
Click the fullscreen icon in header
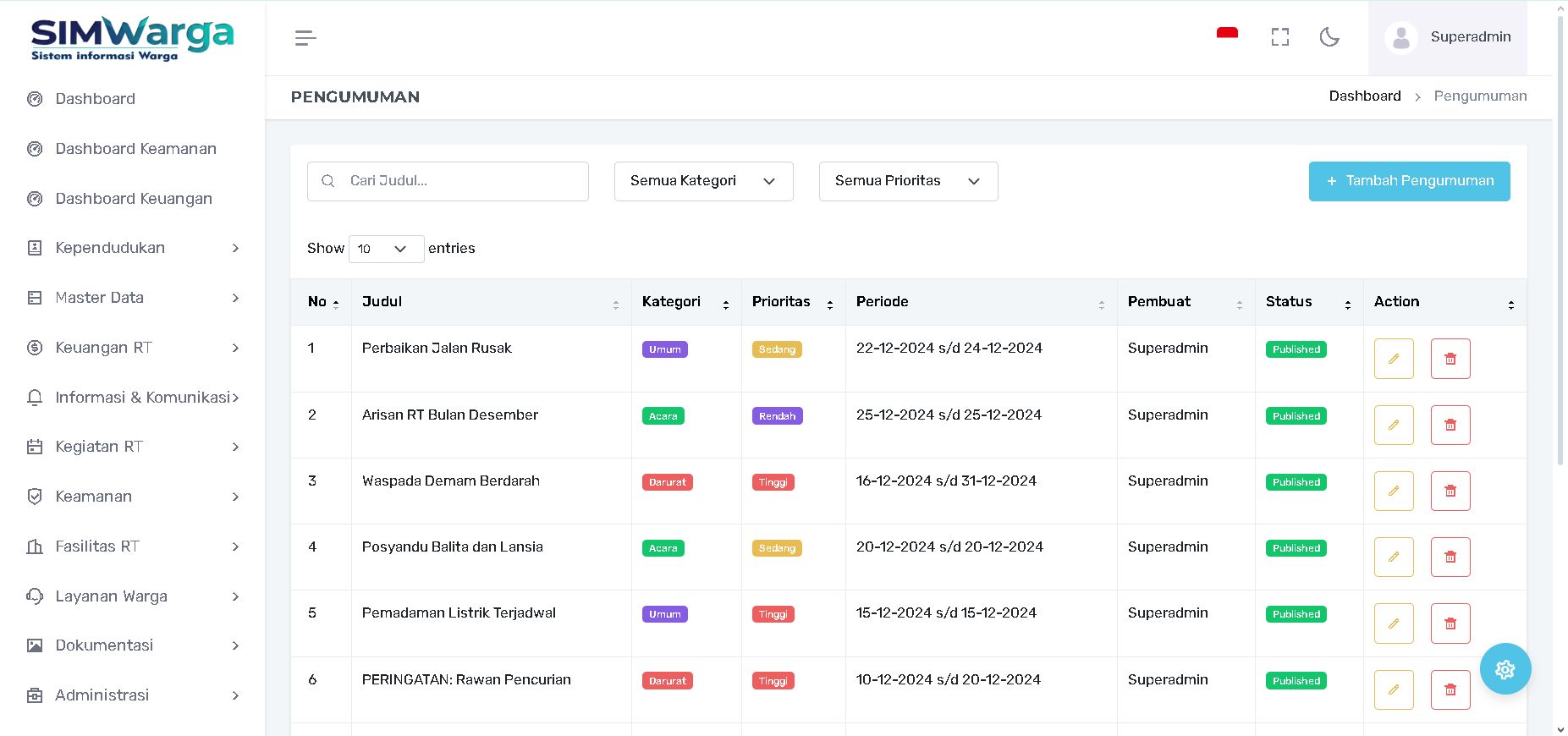(1279, 37)
